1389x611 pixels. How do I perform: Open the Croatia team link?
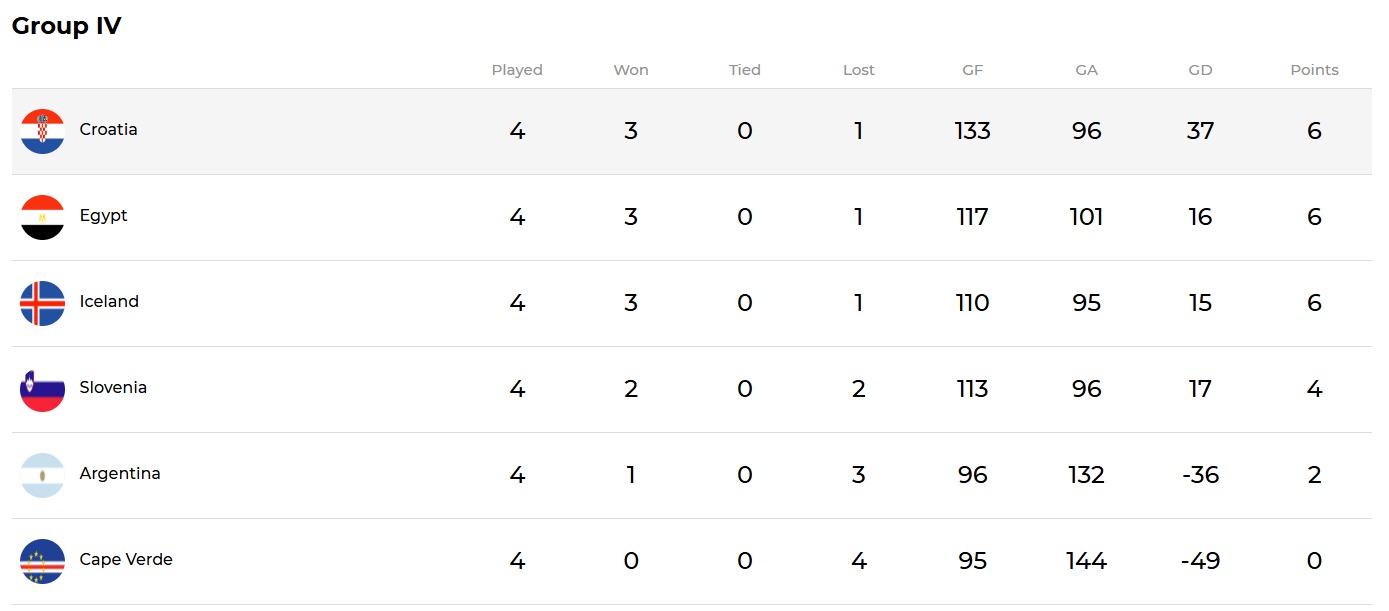click(x=108, y=130)
